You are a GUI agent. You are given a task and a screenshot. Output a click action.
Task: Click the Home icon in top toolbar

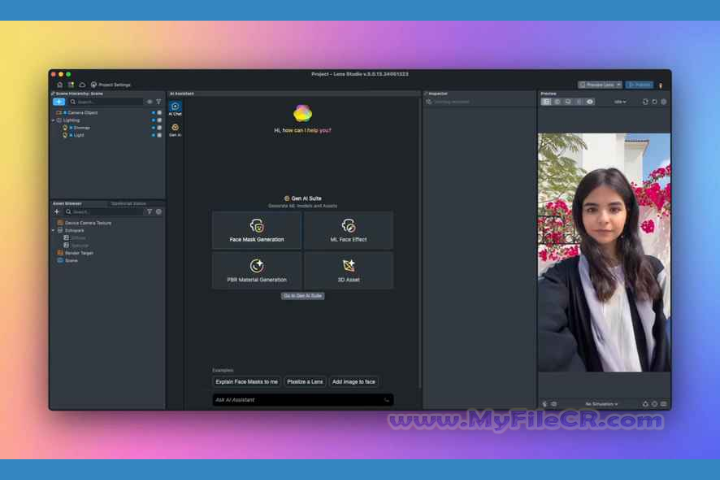[x=60, y=85]
